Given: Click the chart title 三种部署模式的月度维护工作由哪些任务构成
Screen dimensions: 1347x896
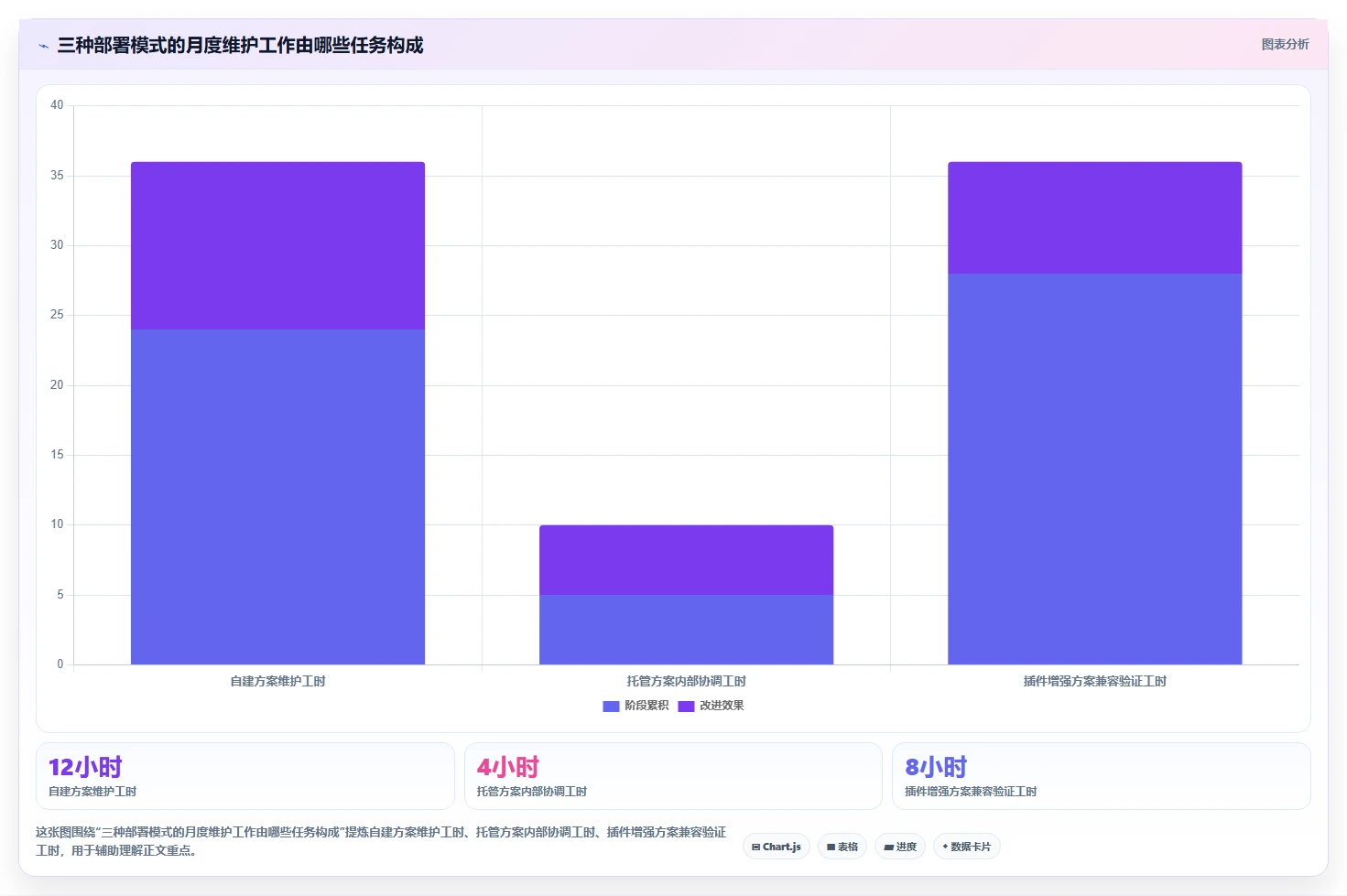Looking at the screenshot, I should pos(240,45).
